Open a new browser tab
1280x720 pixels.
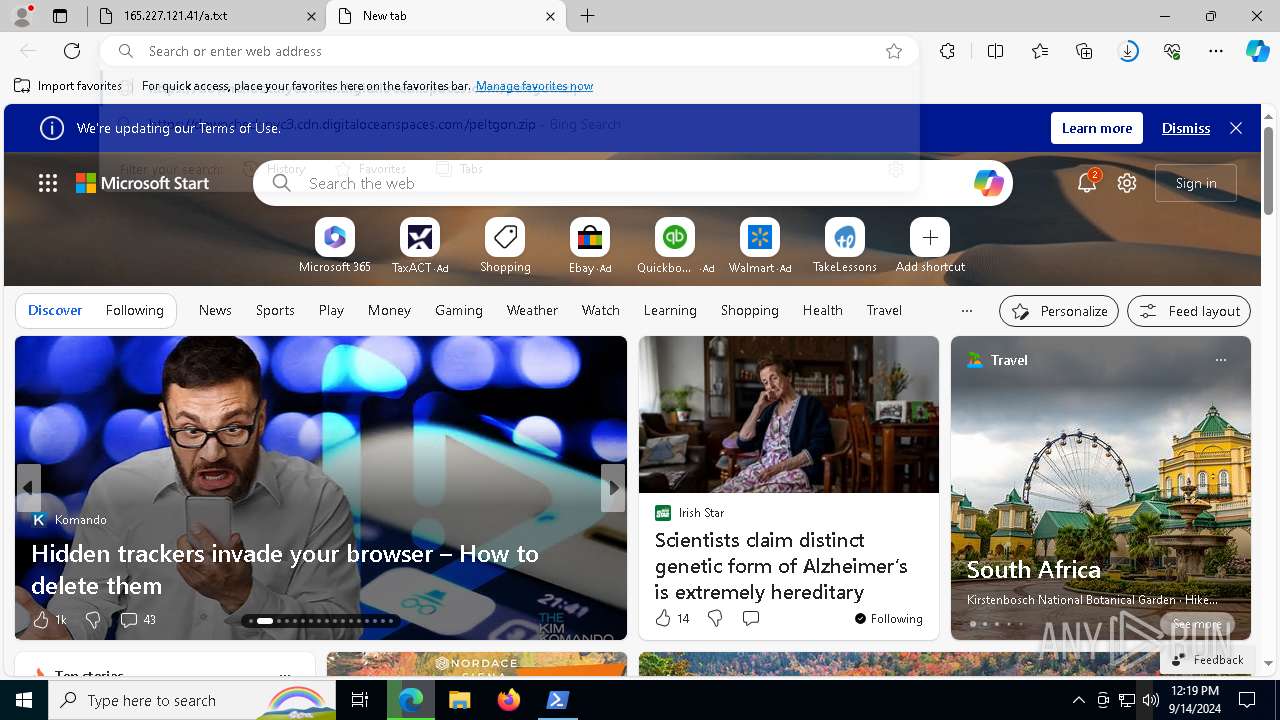coord(588,16)
